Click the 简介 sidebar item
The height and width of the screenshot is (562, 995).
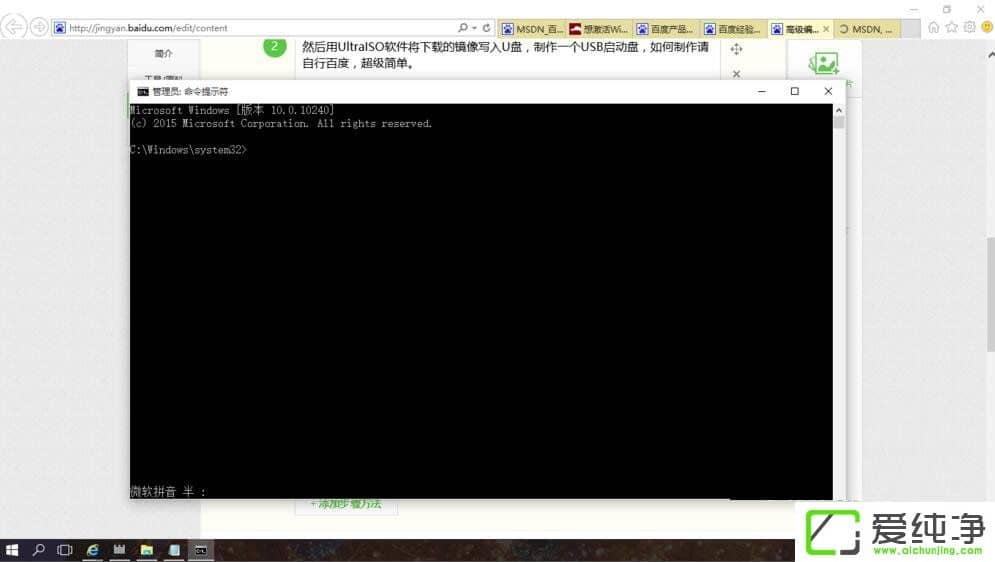point(163,53)
